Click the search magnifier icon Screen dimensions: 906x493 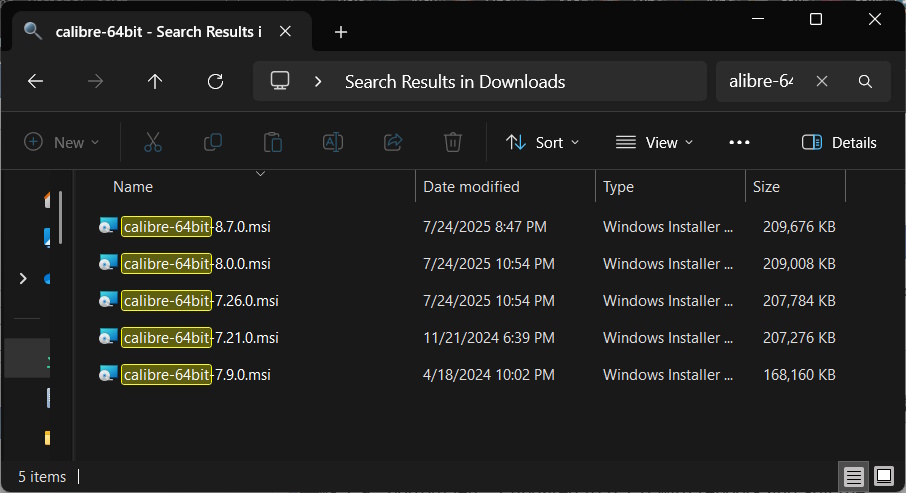[866, 82]
